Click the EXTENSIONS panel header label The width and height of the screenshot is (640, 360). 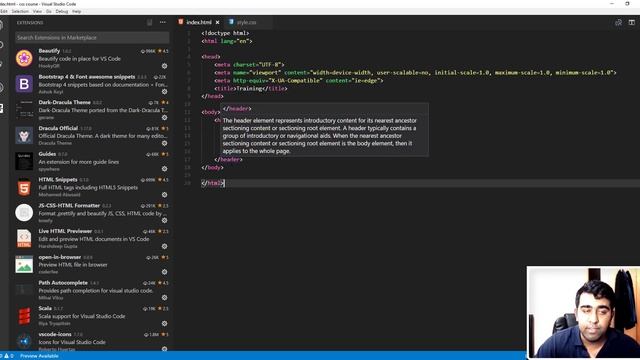pos(30,22)
